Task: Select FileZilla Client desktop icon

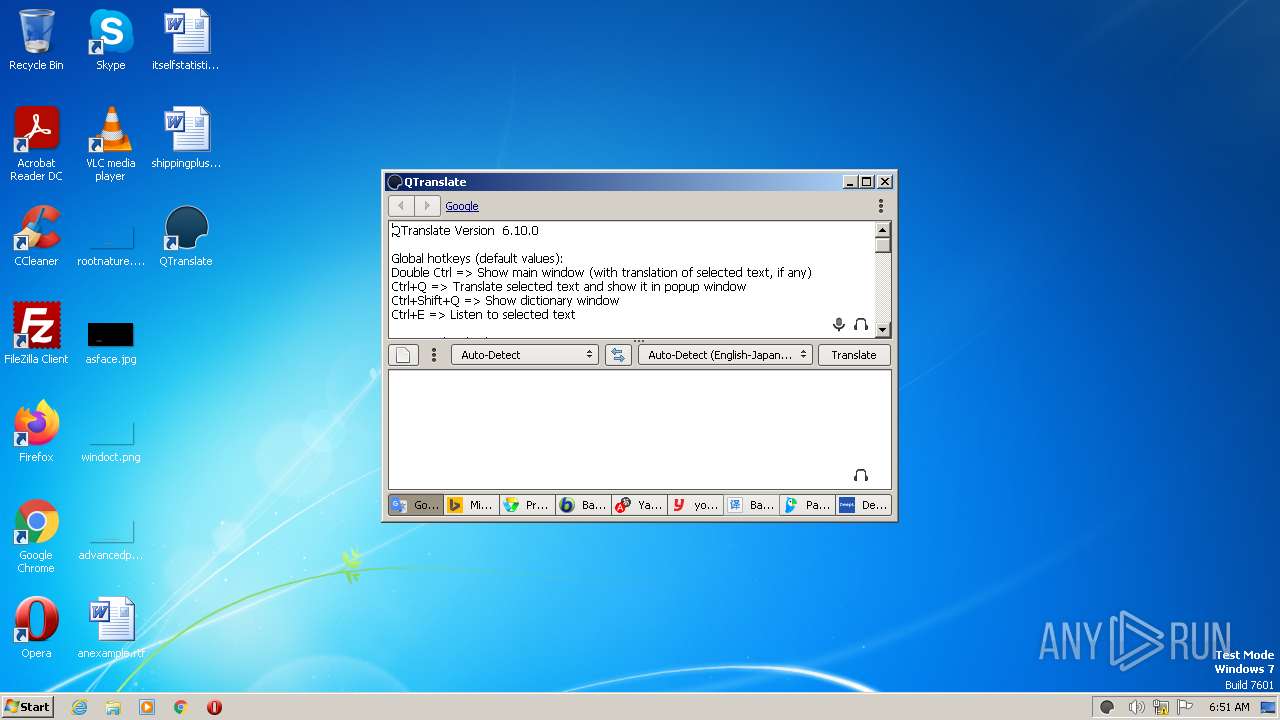Action: (36, 334)
